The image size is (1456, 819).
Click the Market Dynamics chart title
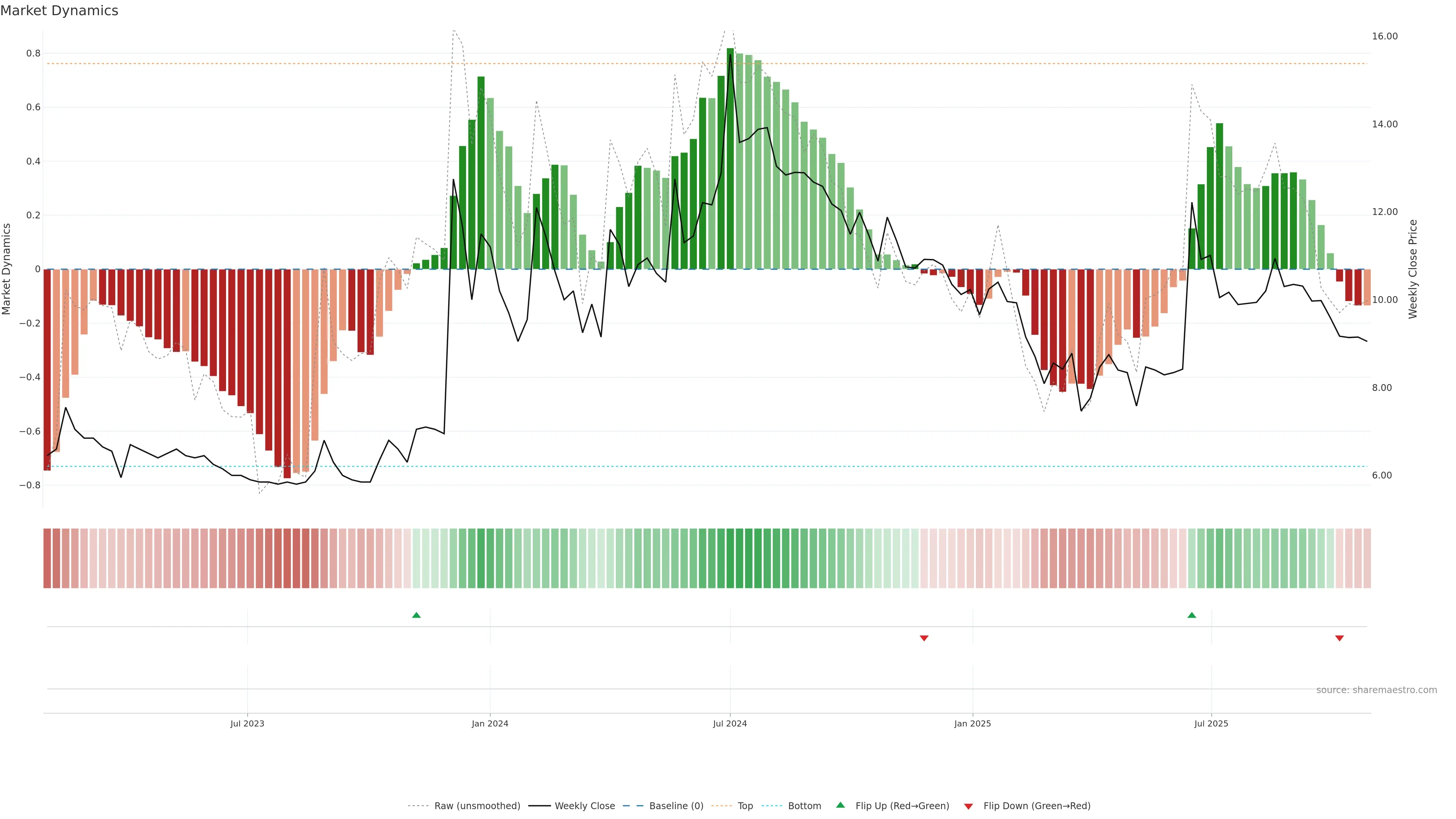[x=60, y=11]
